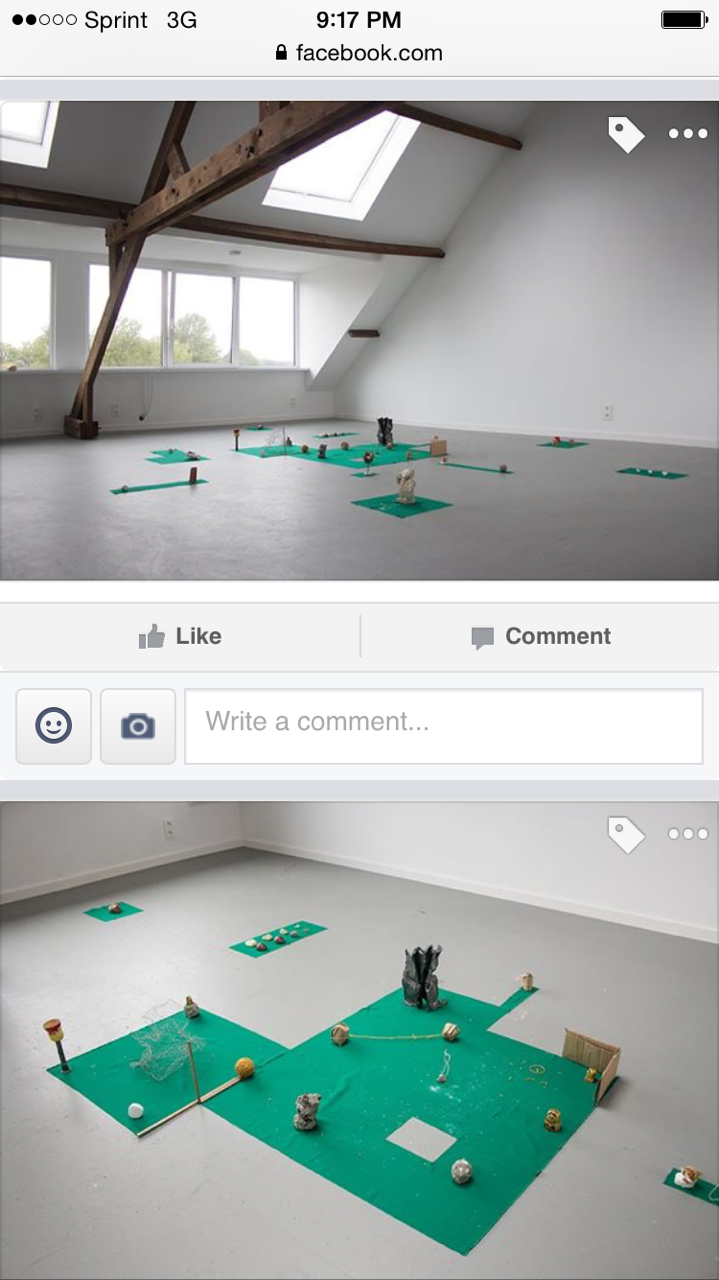Click the Comment button
The height and width of the screenshot is (1280, 719).
click(x=540, y=636)
